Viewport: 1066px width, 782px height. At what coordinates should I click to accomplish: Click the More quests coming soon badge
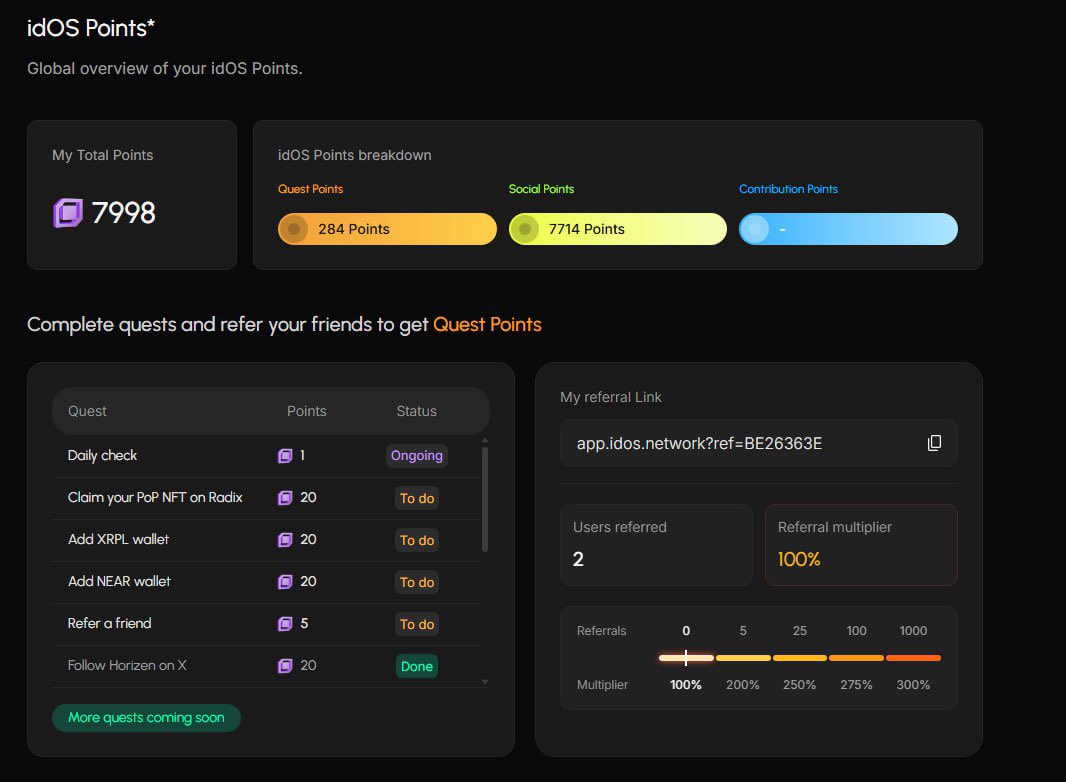146,717
